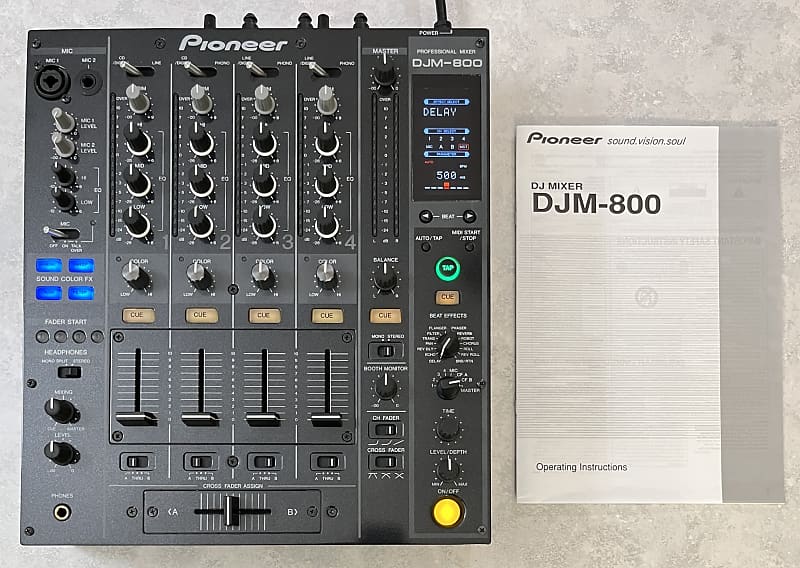Touch the channel 3 fader
800x568 pixels.
[x=264, y=419]
